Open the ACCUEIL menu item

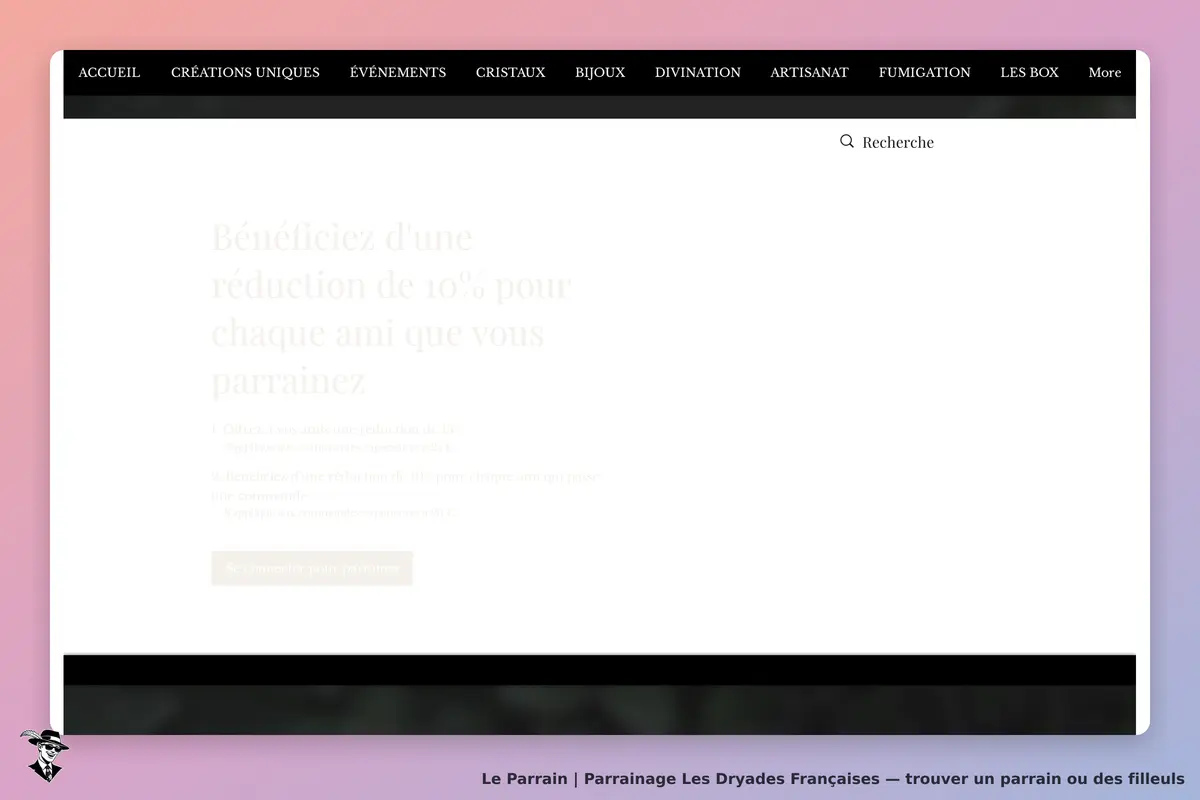109,73
